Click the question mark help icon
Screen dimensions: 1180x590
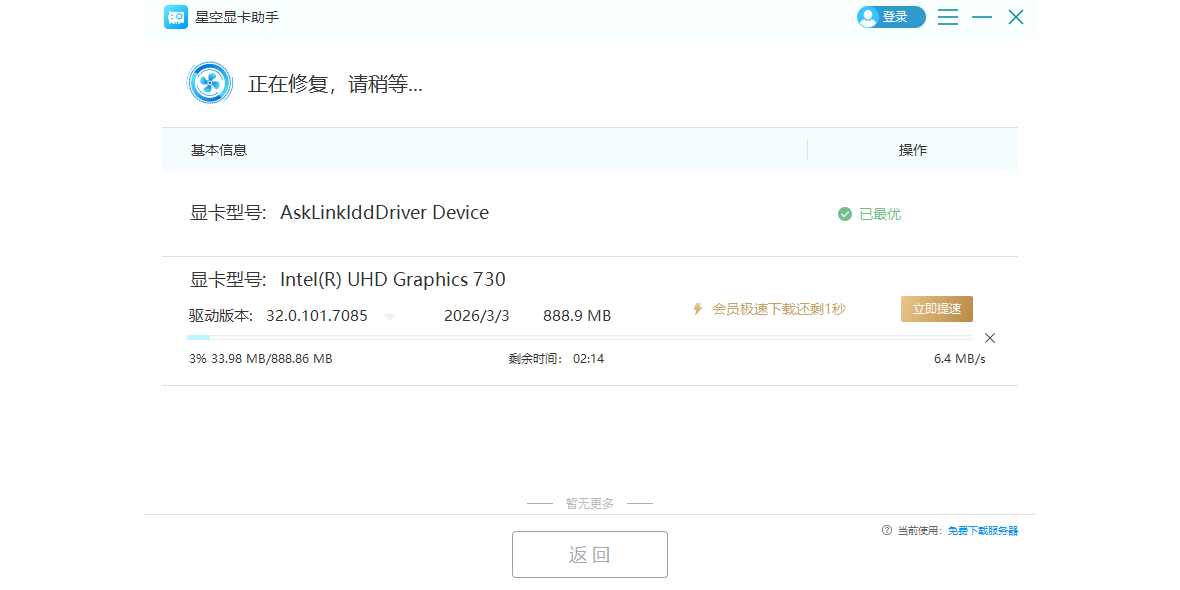pyautogui.click(x=886, y=530)
